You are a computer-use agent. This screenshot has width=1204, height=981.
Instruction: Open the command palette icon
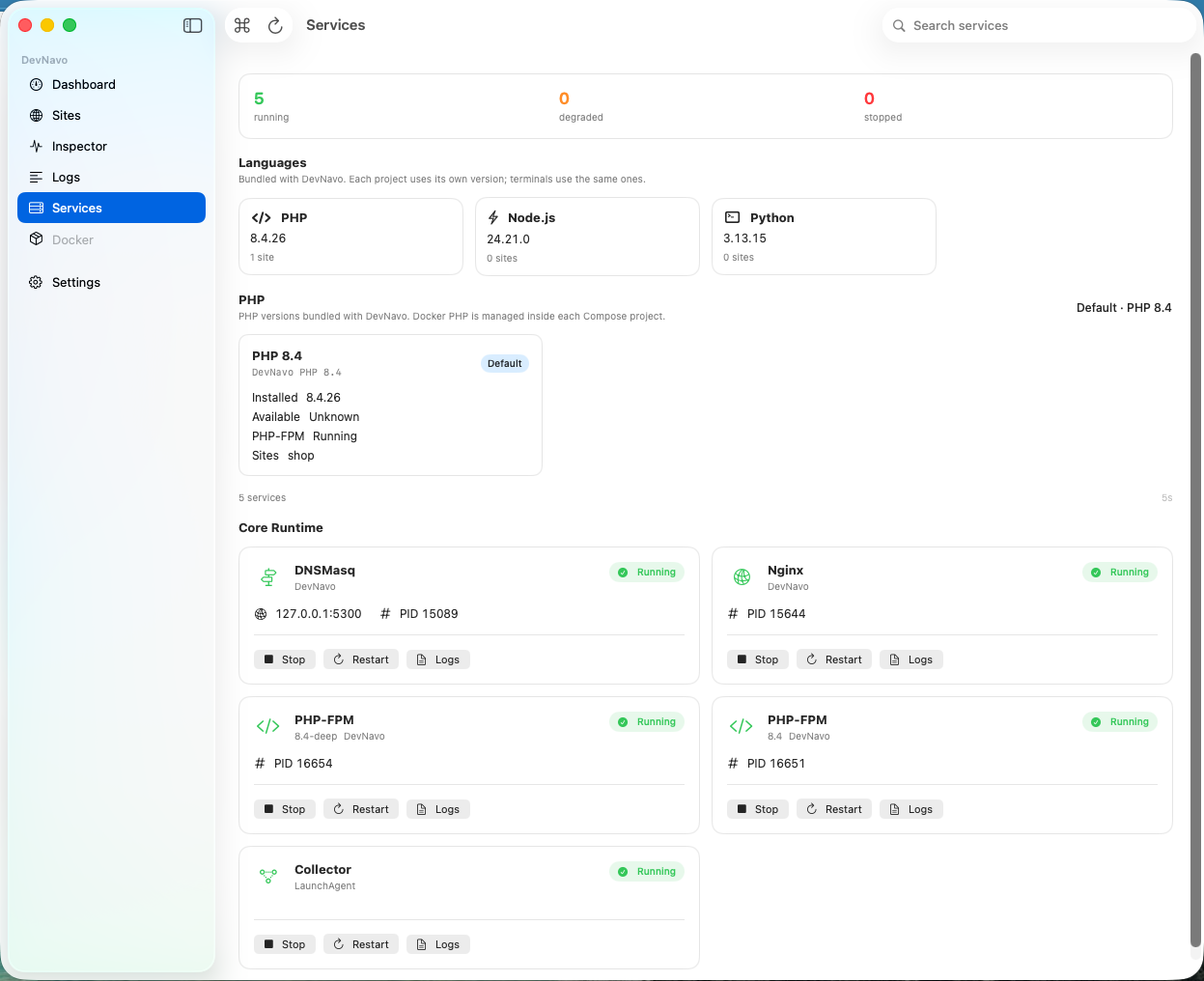tap(242, 25)
